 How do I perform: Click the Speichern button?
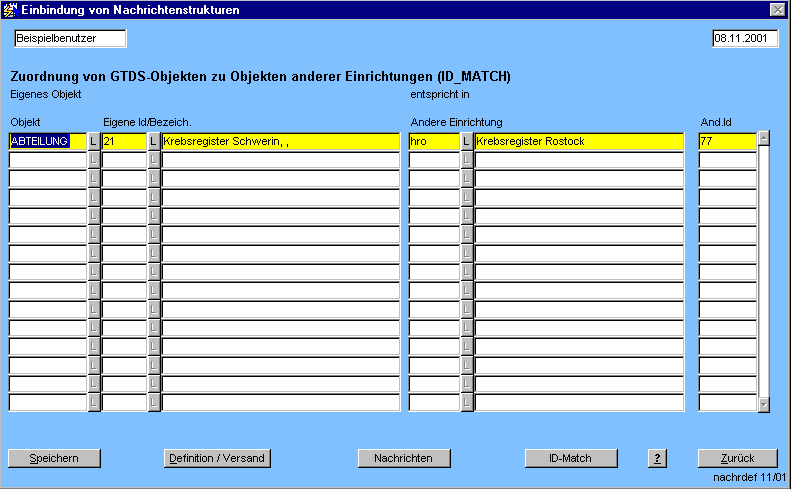[x=56, y=458]
